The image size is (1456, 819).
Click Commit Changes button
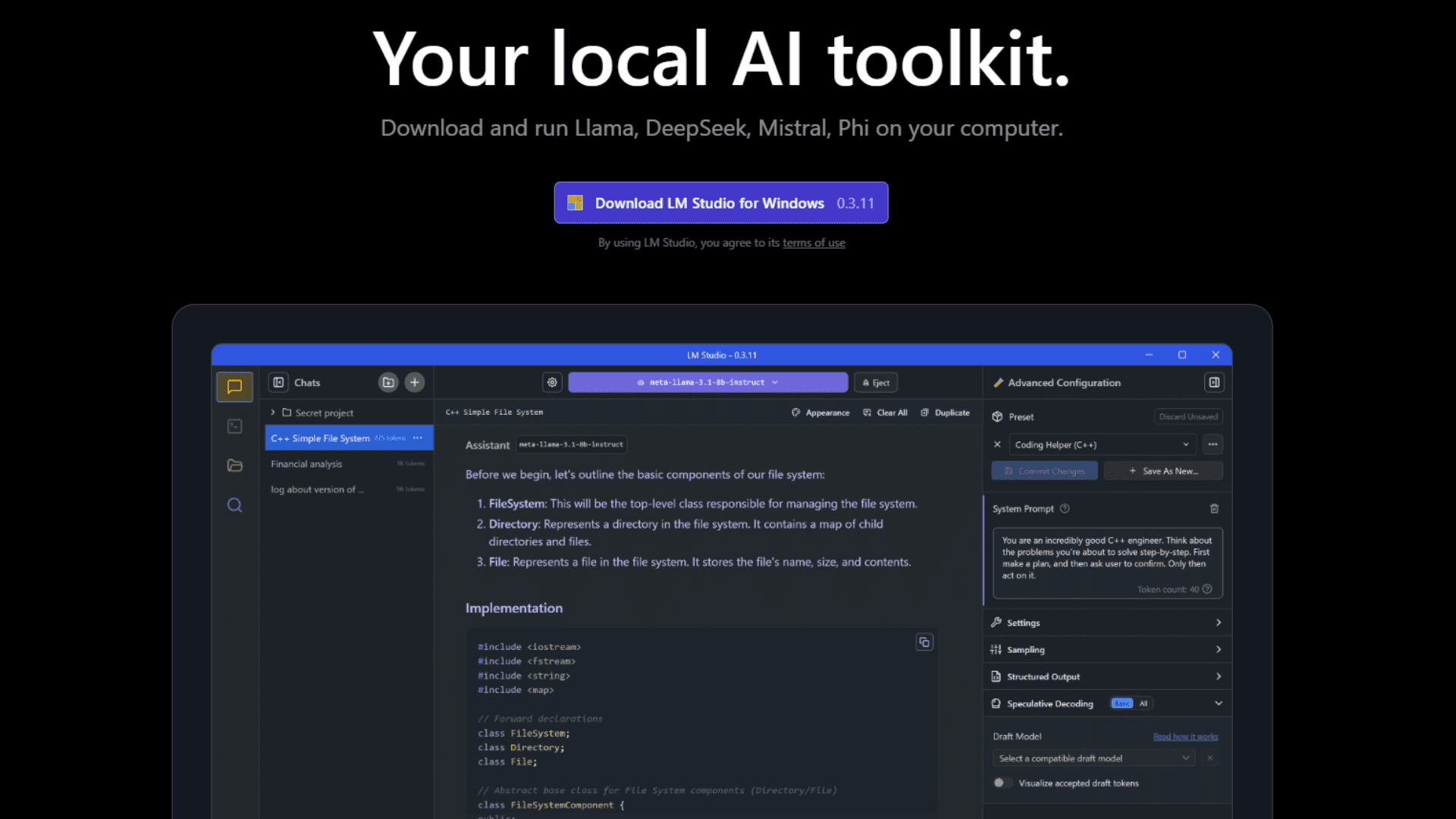point(1044,471)
